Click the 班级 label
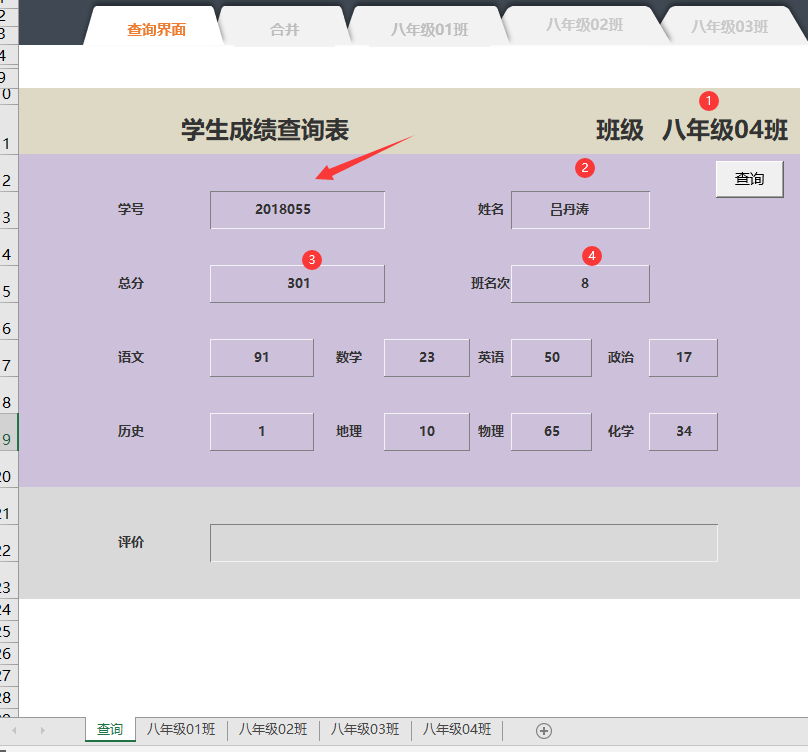 pos(620,130)
